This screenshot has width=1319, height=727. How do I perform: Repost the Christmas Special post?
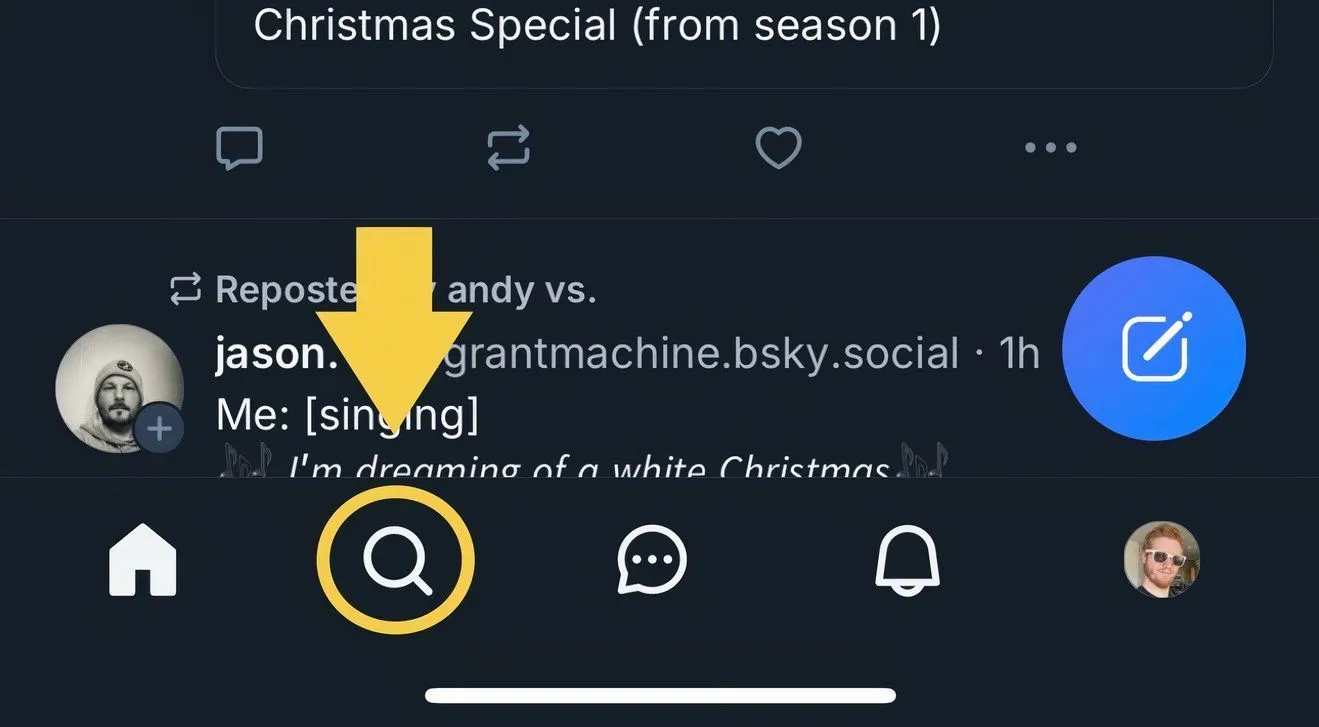tap(508, 147)
